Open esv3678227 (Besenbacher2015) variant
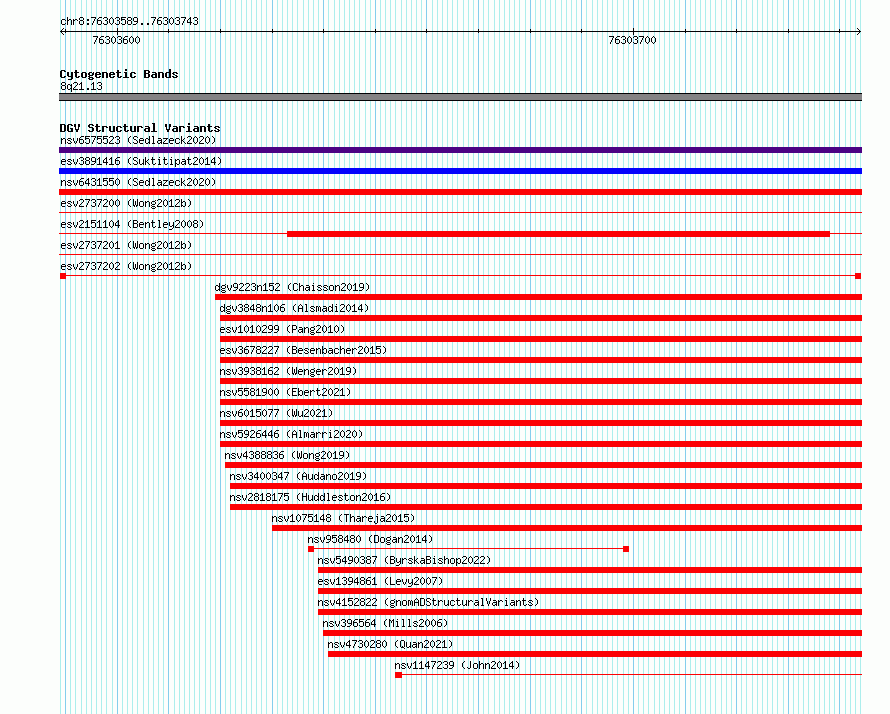890x714 pixels. tap(303, 350)
